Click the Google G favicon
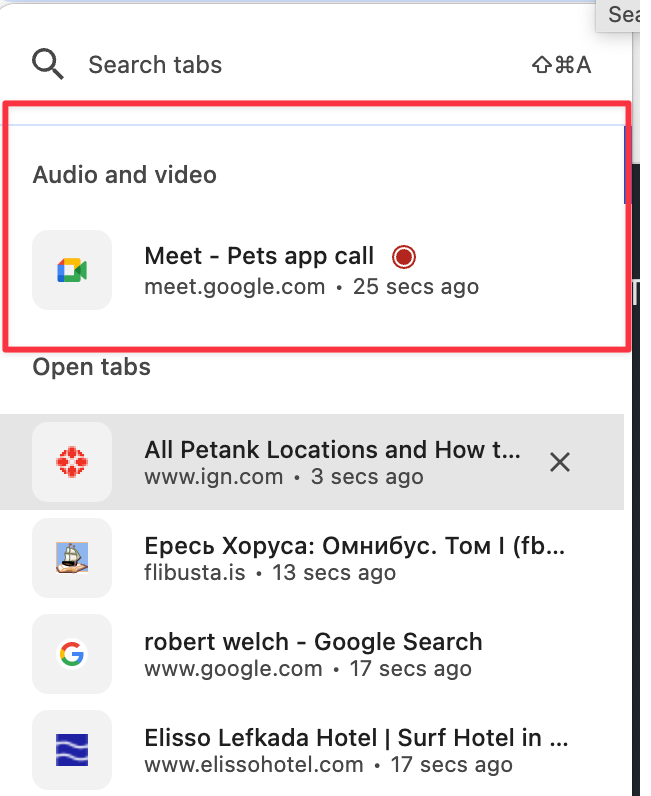The width and height of the screenshot is (651, 796). pyautogui.click(x=72, y=654)
